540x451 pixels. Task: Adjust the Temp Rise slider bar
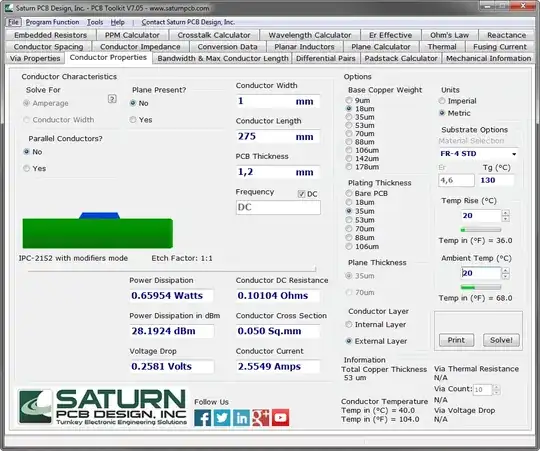coord(481,230)
